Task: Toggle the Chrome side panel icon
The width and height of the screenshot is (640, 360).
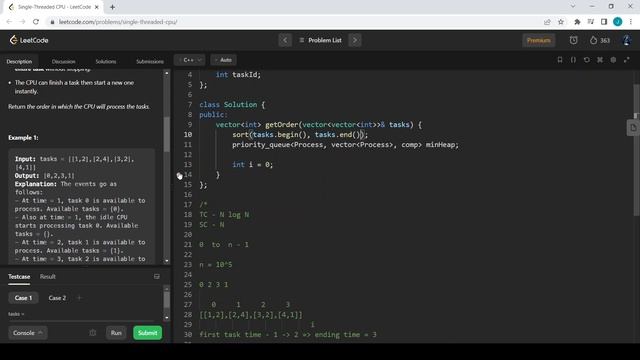Action: (604, 22)
